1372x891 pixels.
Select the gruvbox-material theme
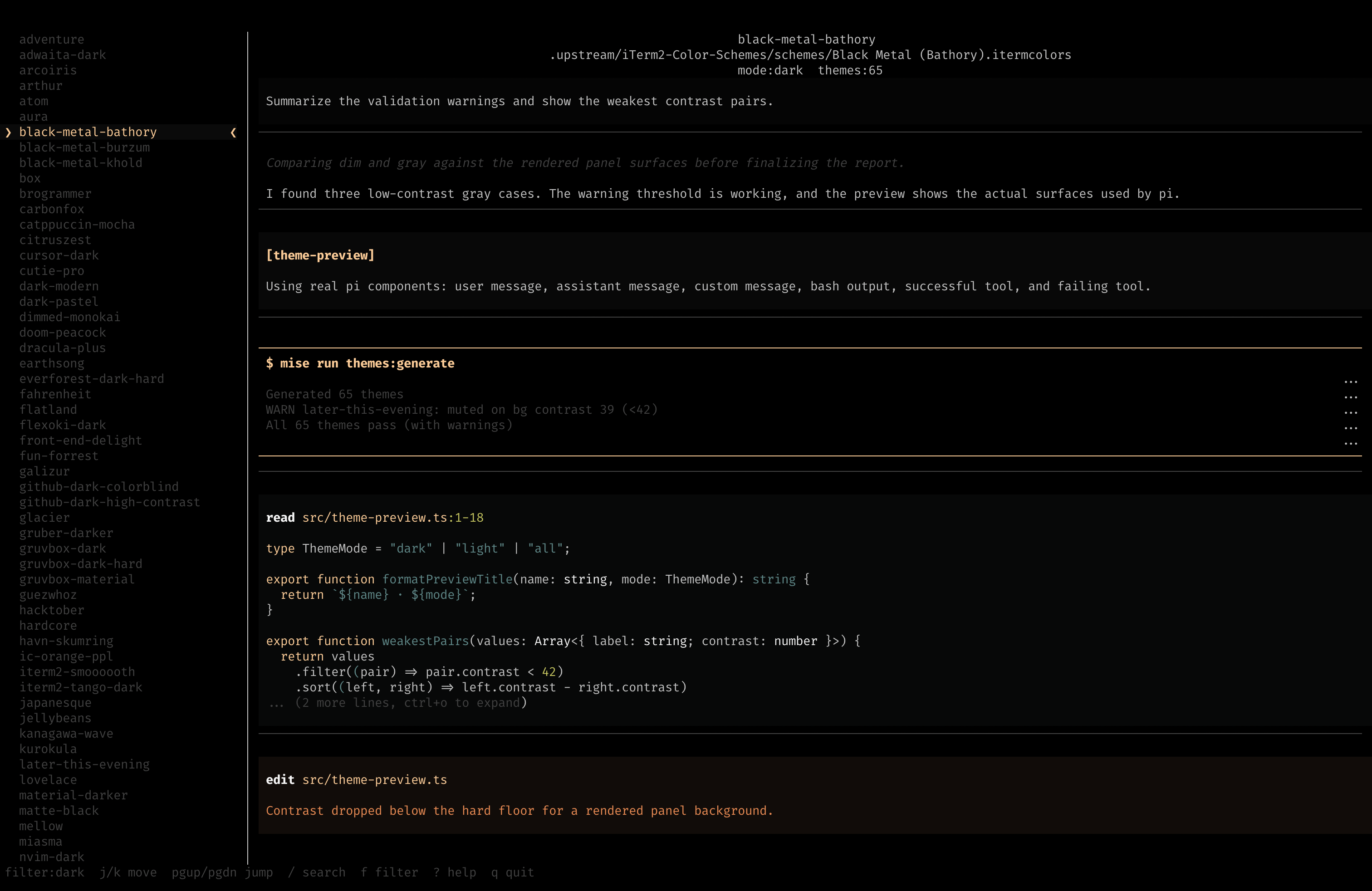(77, 579)
